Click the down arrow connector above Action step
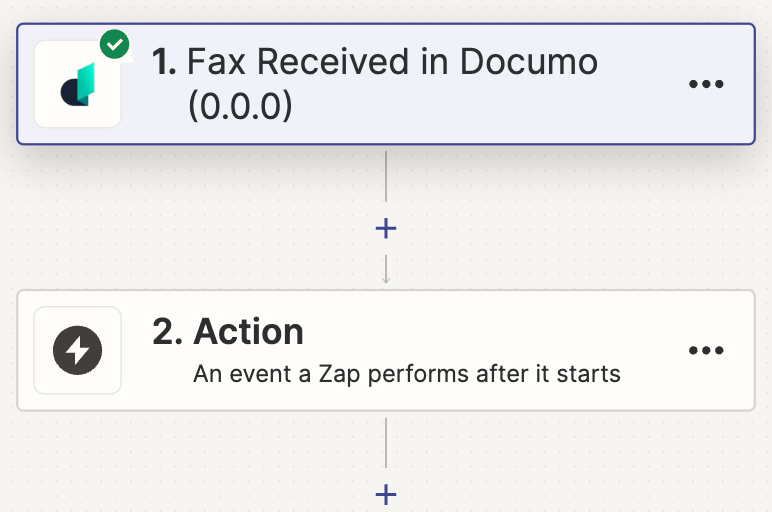 [x=386, y=270]
